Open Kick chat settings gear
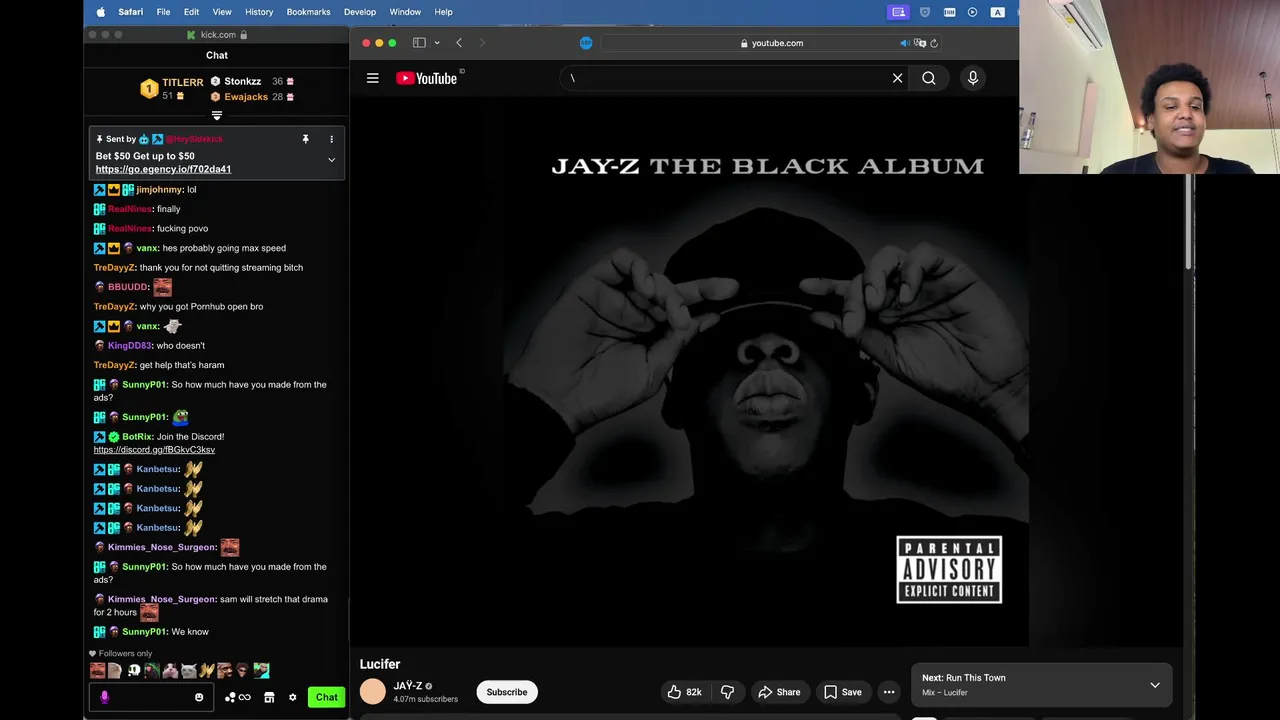Screen dimensions: 1280x720 pyautogui.click(x=292, y=697)
